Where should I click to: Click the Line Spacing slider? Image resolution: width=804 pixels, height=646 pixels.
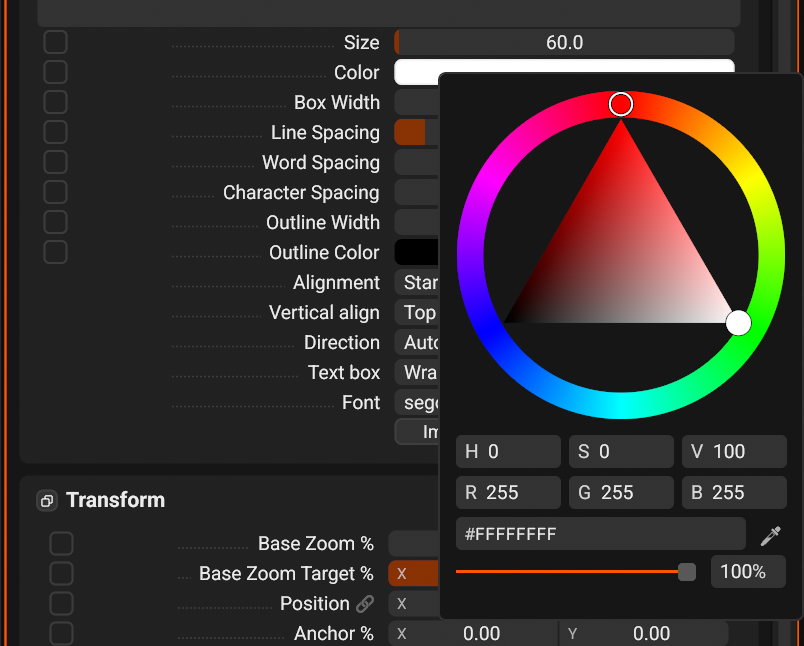(x=416, y=132)
